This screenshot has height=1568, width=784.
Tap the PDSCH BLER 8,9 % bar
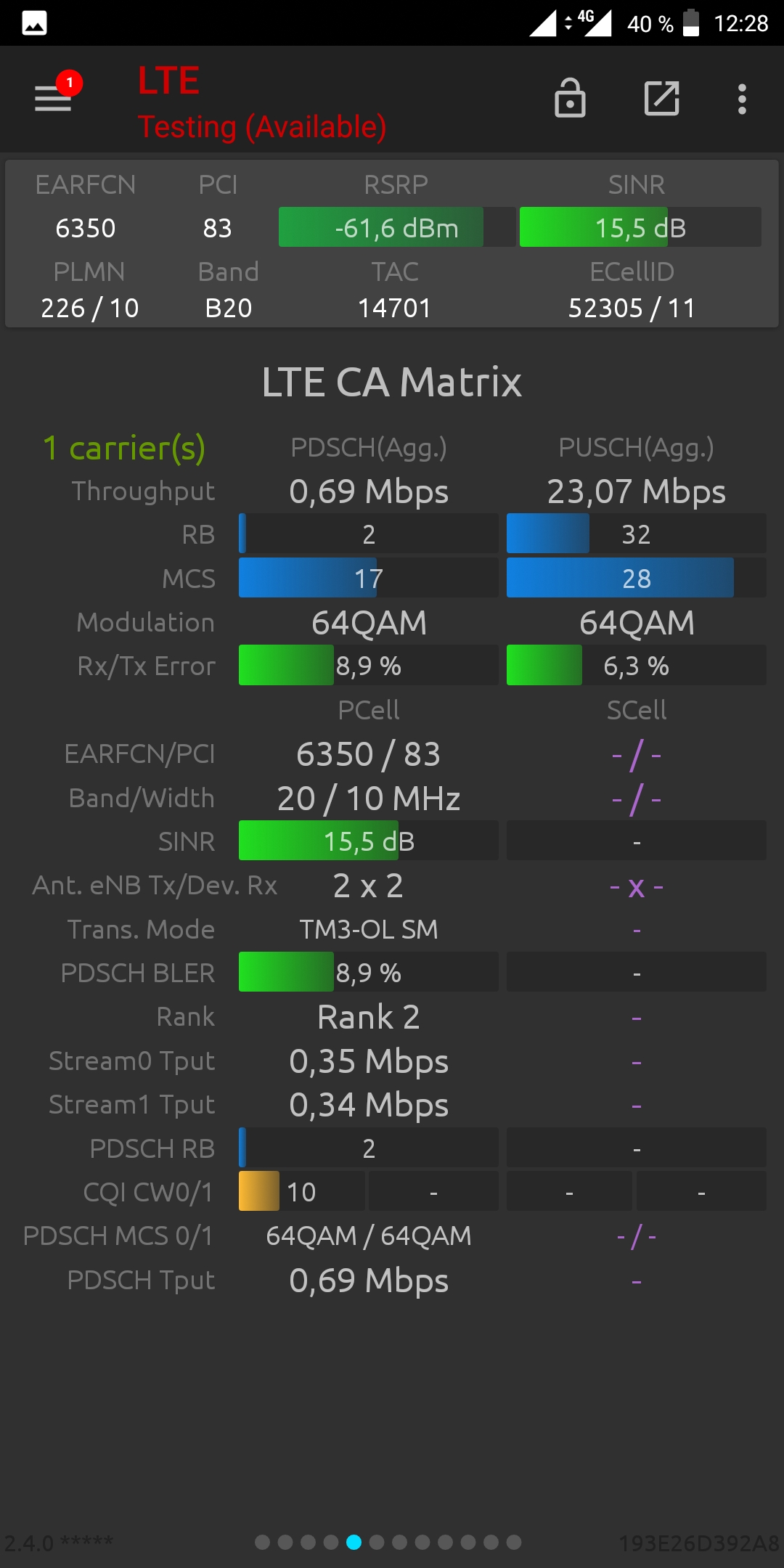tap(369, 972)
